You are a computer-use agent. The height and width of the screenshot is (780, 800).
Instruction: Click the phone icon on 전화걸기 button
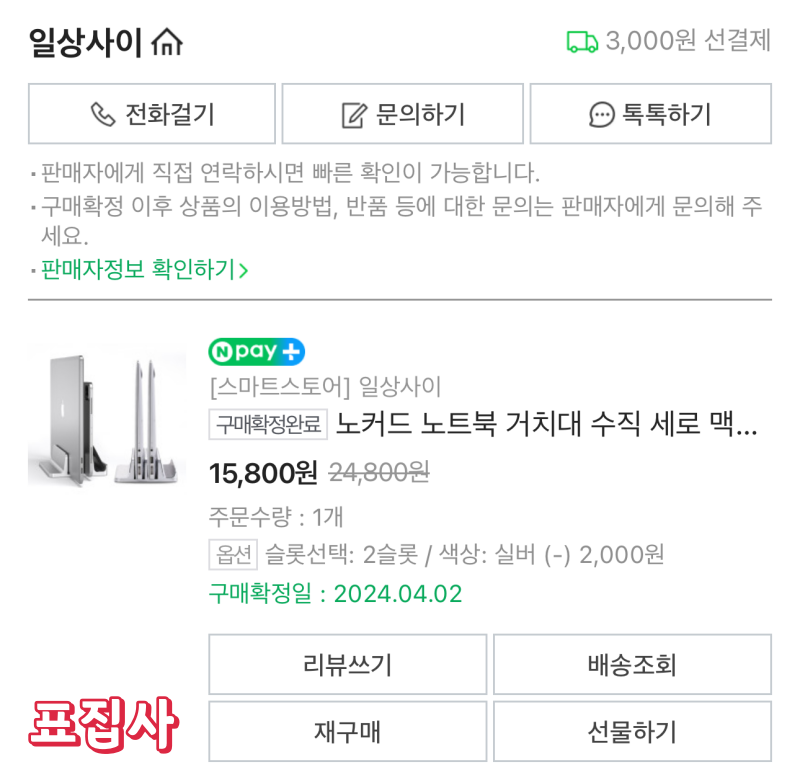pyautogui.click(x=103, y=113)
